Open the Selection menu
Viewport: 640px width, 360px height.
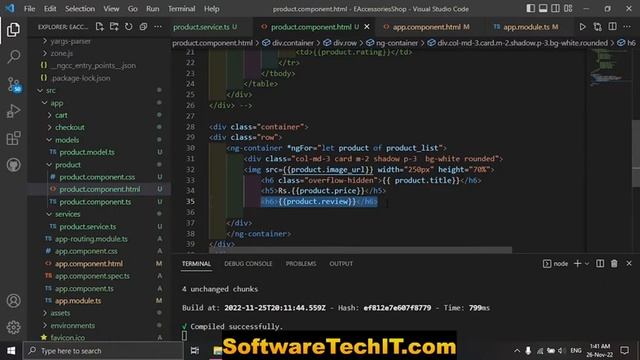tap(80, 9)
